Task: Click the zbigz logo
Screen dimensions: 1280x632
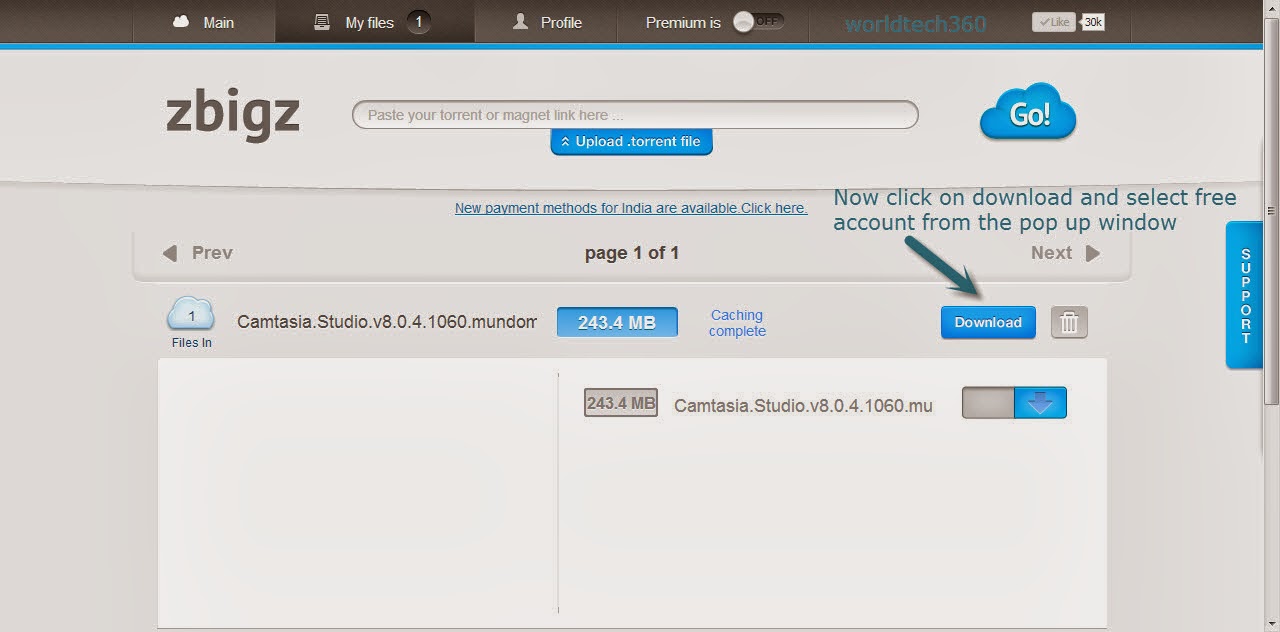Action: (x=232, y=114)
